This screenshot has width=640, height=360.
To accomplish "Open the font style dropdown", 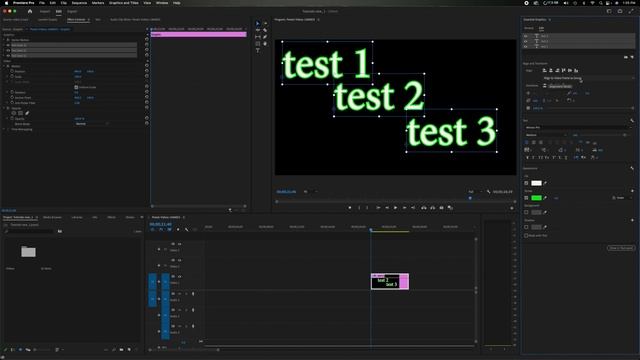I will coord(546,135).
